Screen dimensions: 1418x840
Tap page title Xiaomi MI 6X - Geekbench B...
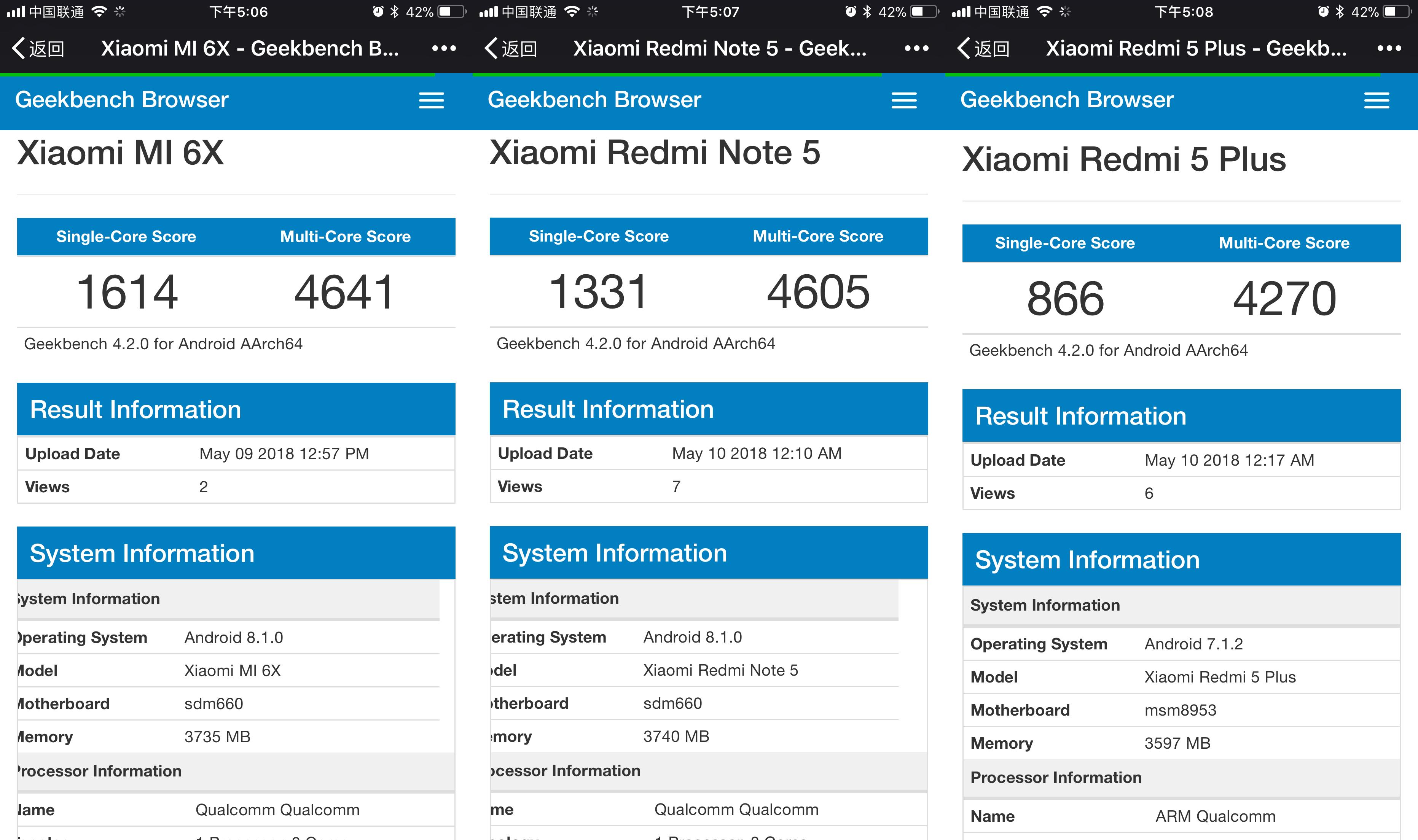[x=250, y=49]
